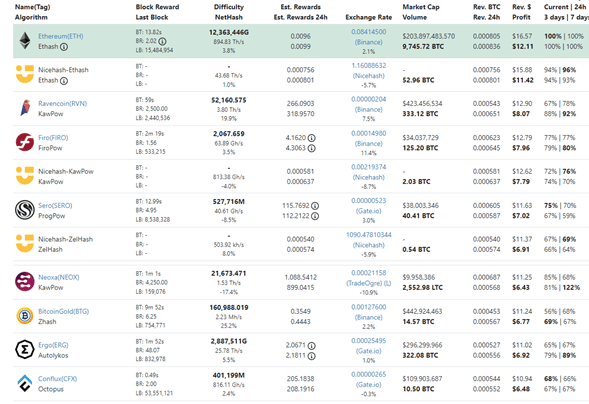
Task: Click Nicehash-KawPow exchange rate 0.00219374
Action: (x=369, y=167)
